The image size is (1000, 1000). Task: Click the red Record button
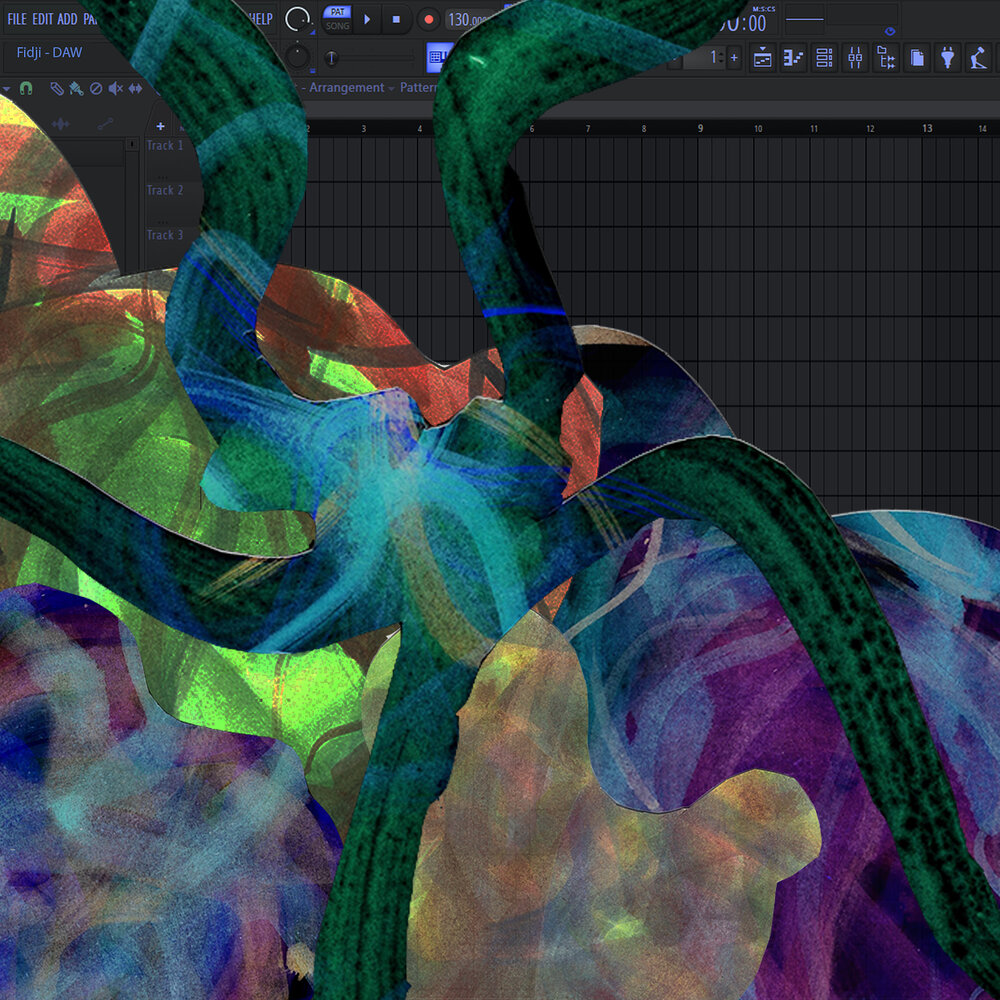(x=428, y=19)
